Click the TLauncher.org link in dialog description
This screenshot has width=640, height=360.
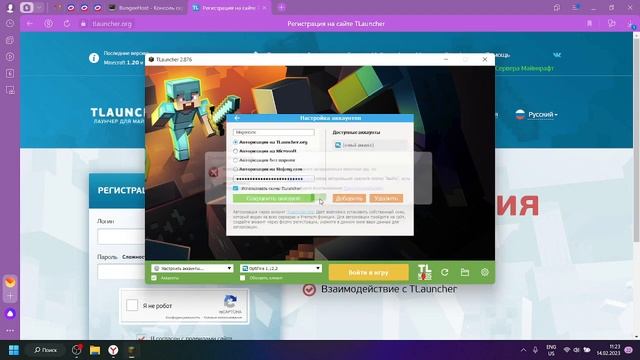[x=300, y=212]
